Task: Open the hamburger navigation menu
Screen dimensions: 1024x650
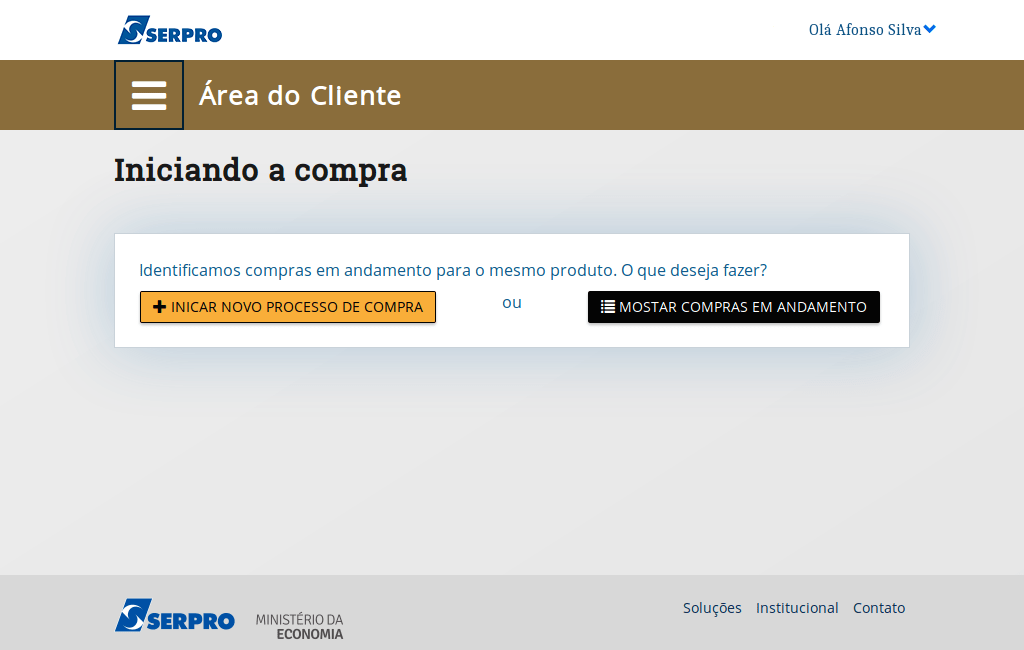Action: point(149,95)
